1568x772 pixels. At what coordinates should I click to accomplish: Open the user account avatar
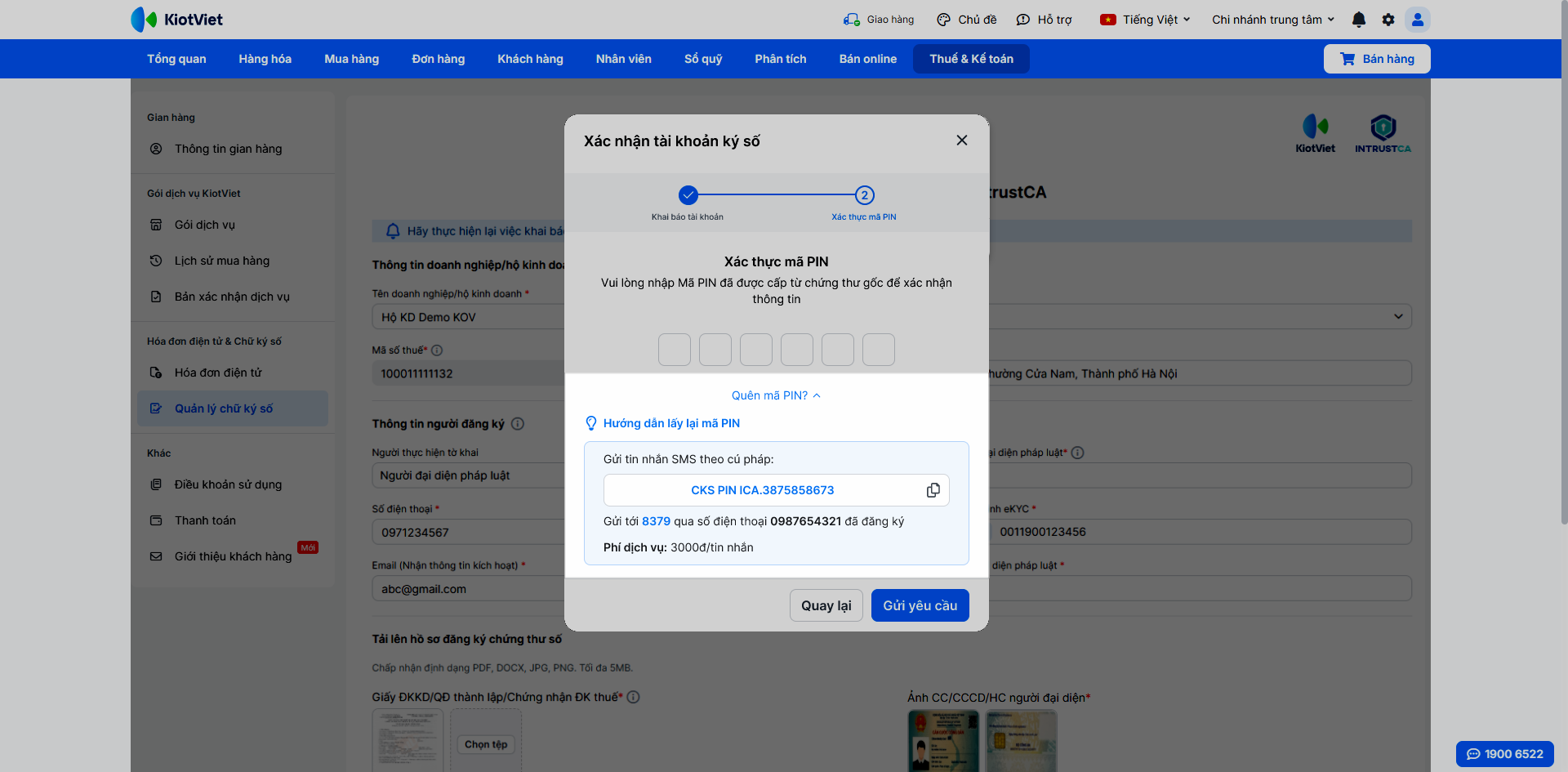pyautogui.click(x=1418, y=20)
